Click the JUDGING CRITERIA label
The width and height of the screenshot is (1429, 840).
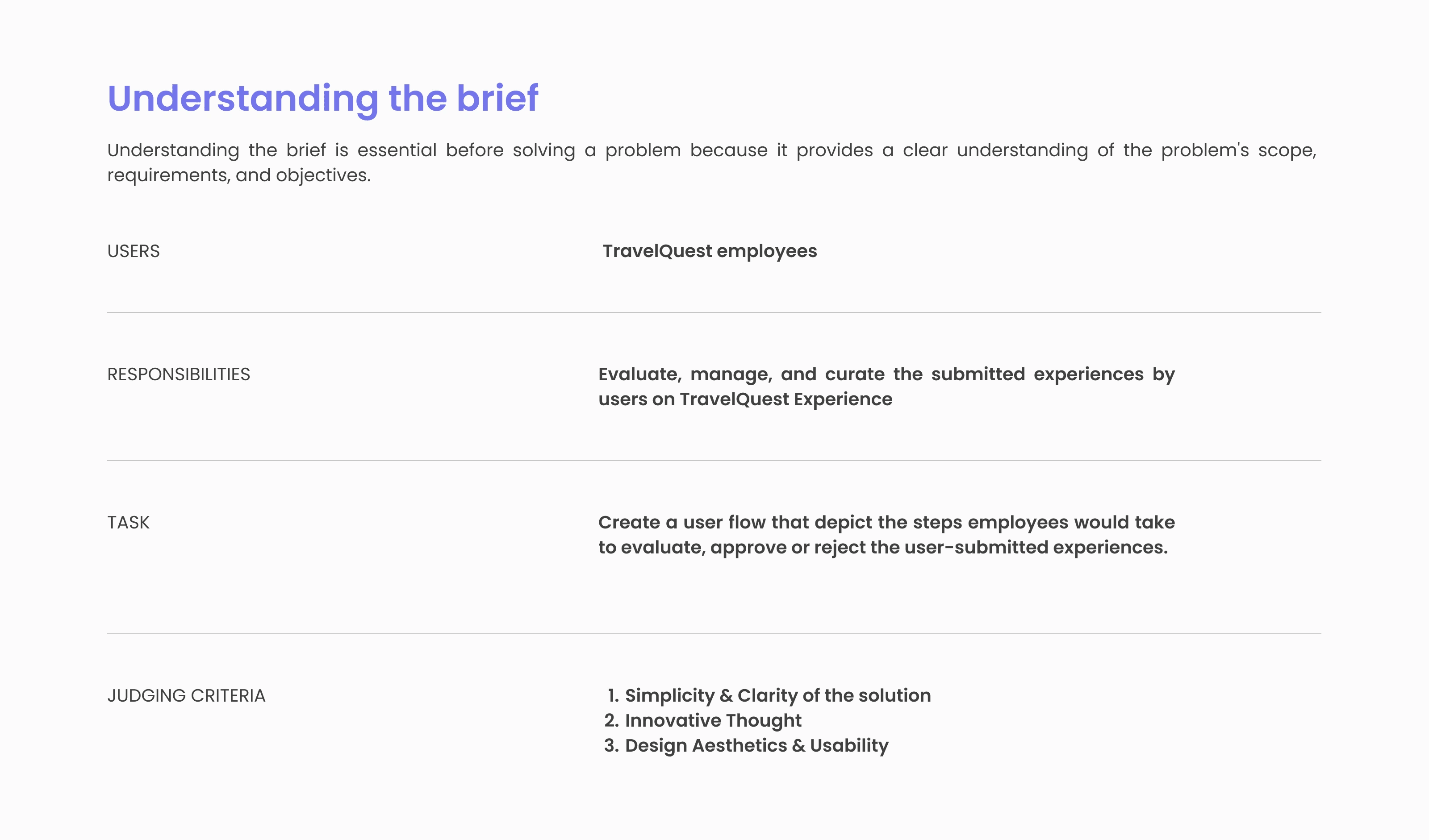click(x=186, y=695)
